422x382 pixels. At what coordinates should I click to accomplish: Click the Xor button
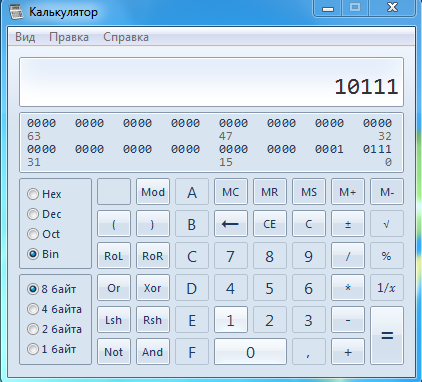click(x=153, y=288)
